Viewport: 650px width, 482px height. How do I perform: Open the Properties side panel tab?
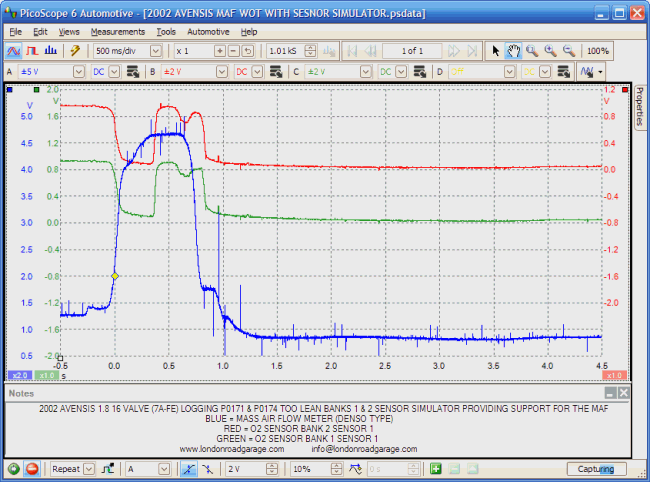click(639, 106)
